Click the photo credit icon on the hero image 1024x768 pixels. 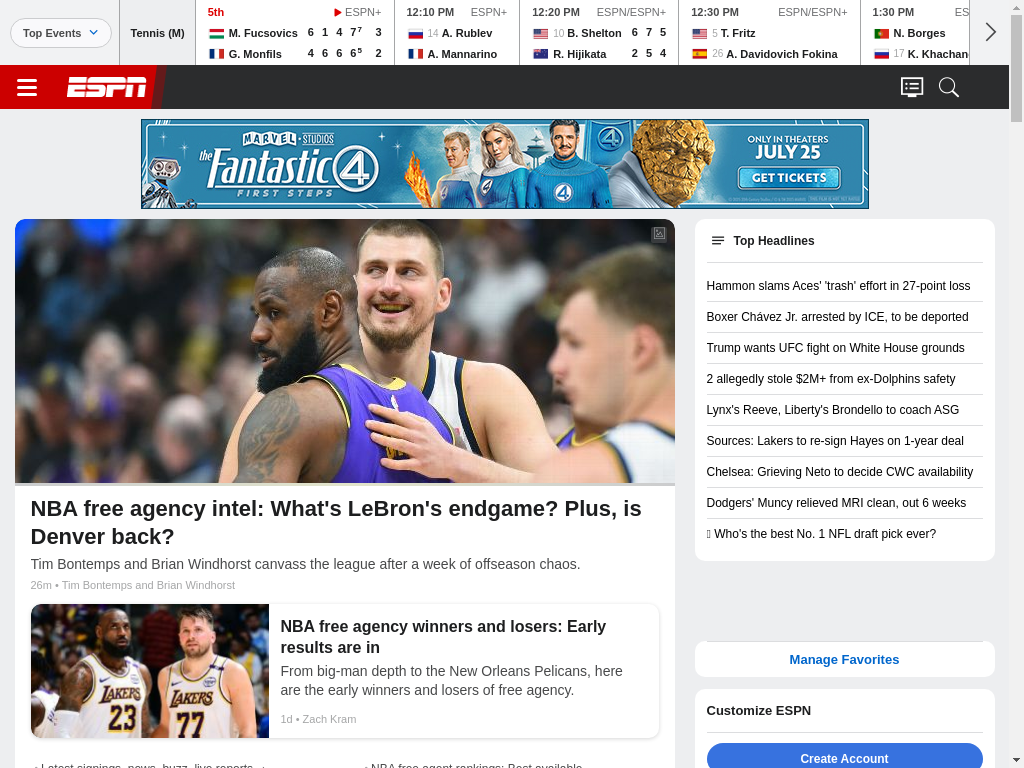pos(659,233)
